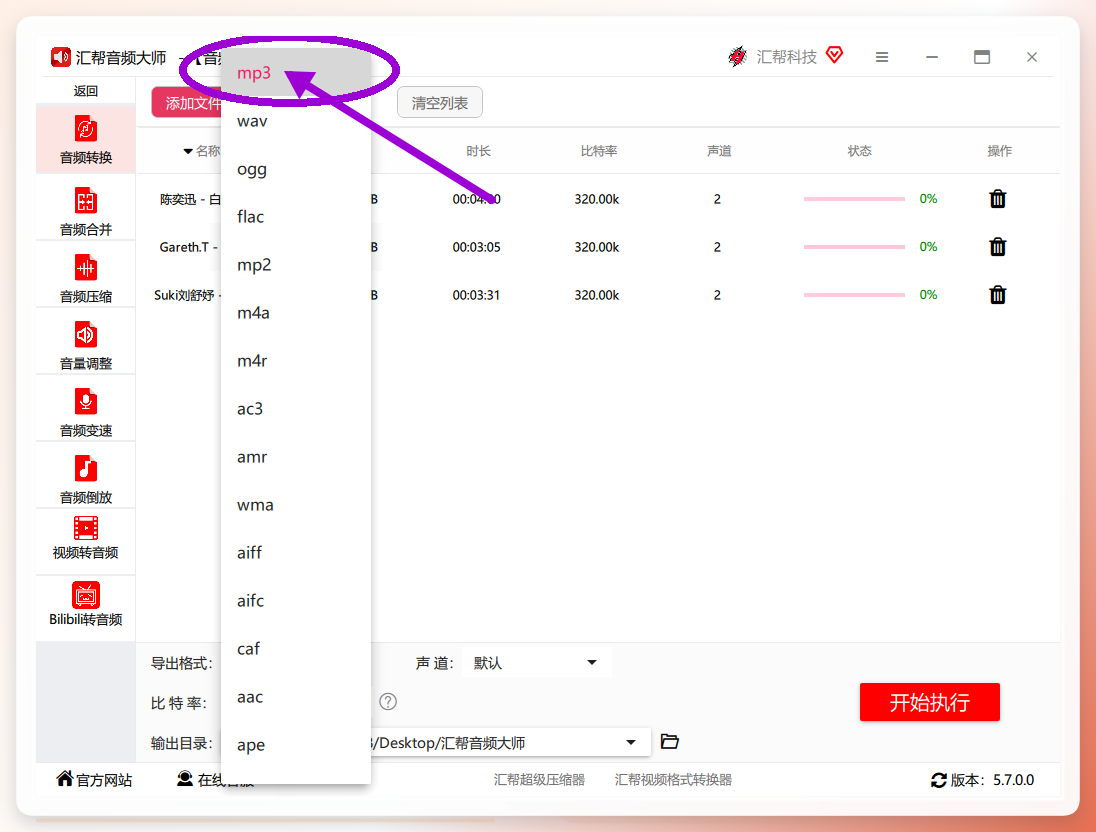1096x832 pixels.
Task: Open 汇帮超级压缩器 link
Action: [x=539, y=780]
